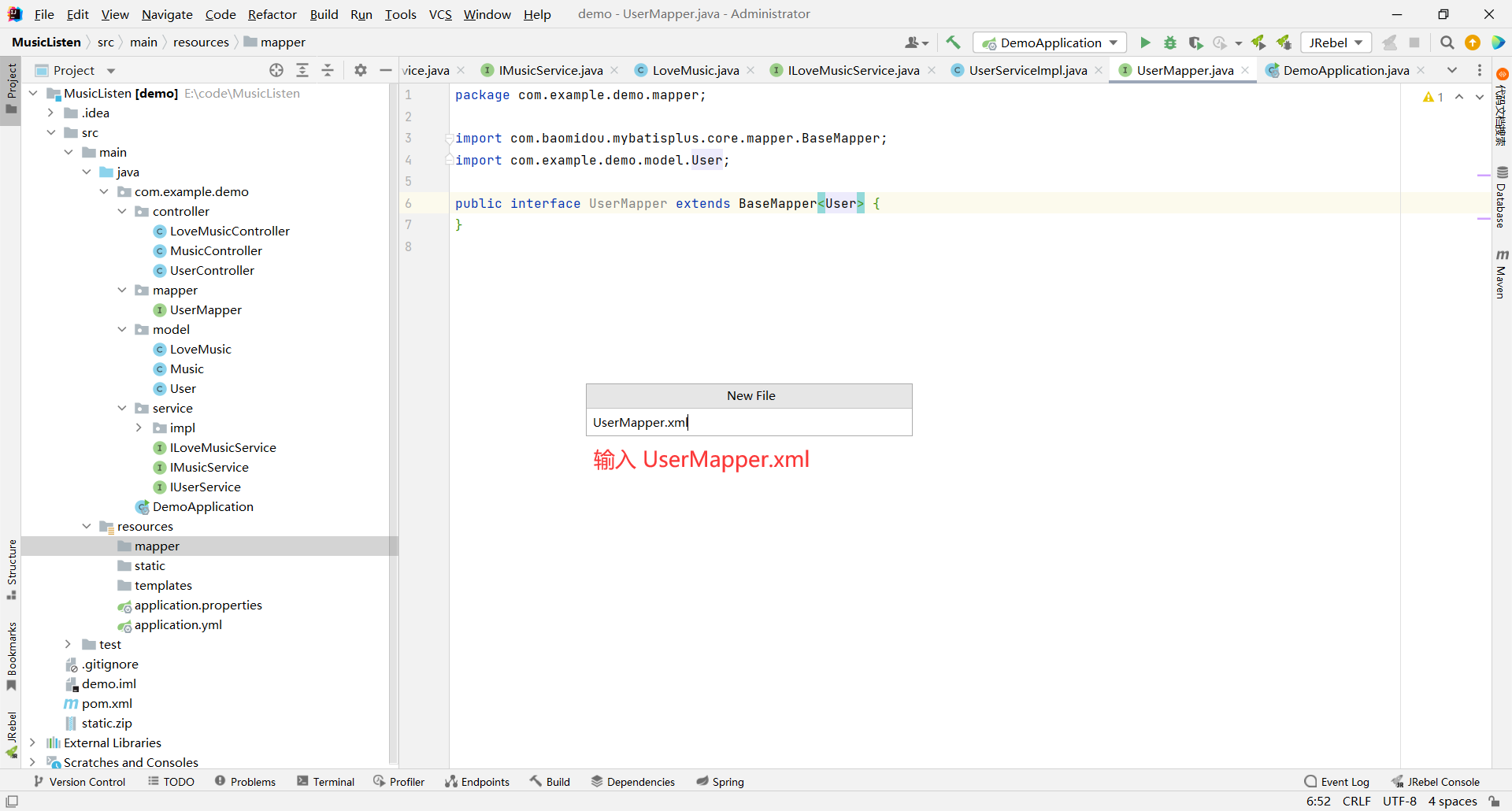
Task: Collapse the model package node
Action: click(122, 329)
